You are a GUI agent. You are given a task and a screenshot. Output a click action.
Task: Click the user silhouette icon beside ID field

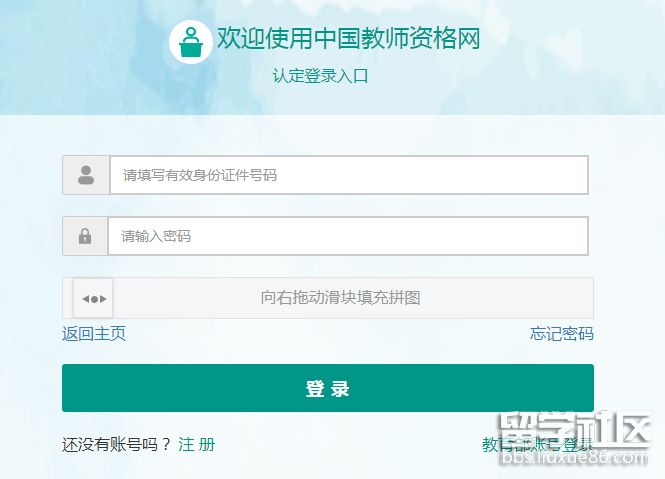pyautogui.click(x=86, y=175)
